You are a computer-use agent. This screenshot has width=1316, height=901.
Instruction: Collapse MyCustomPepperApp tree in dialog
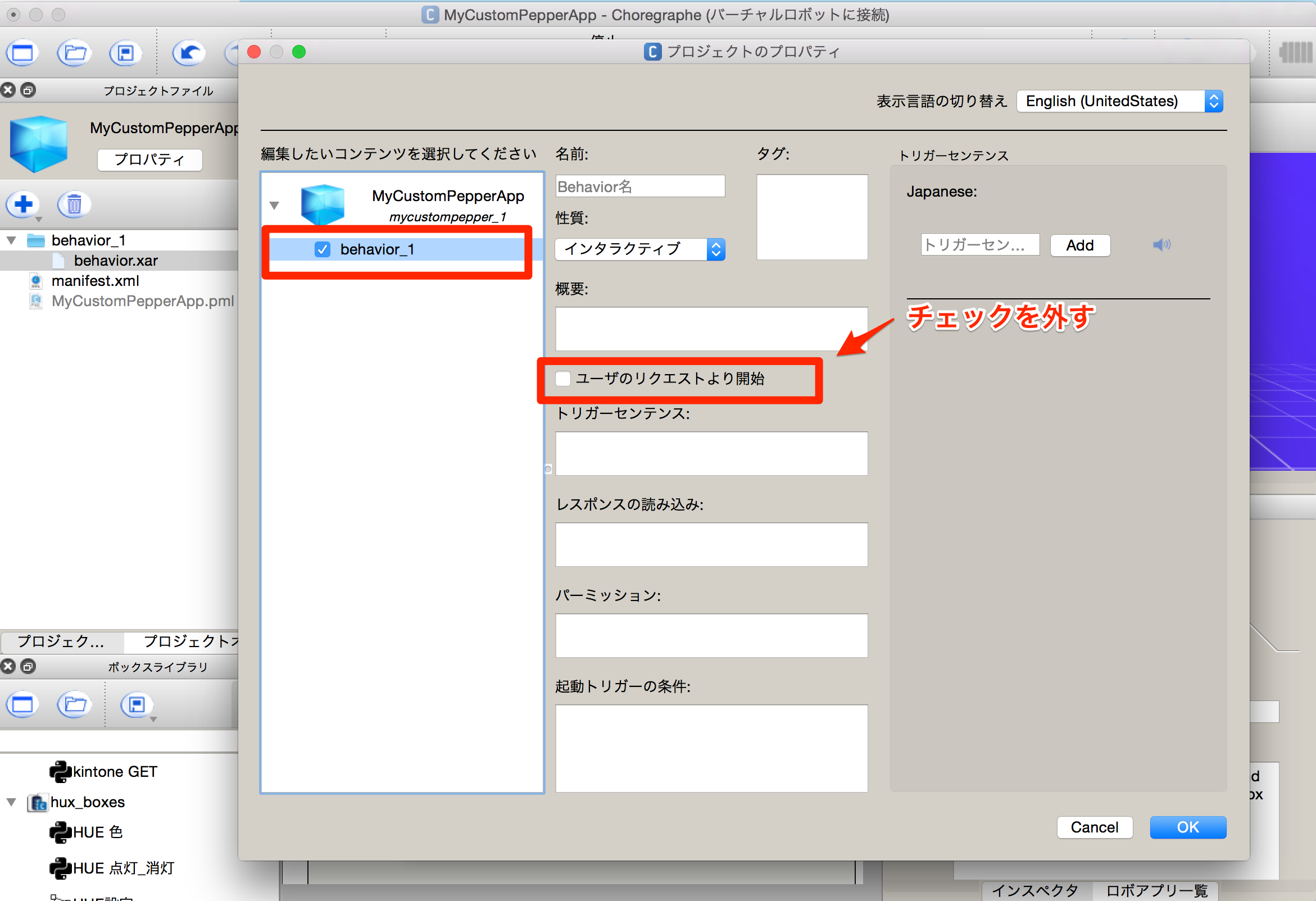tap(274, 206)
